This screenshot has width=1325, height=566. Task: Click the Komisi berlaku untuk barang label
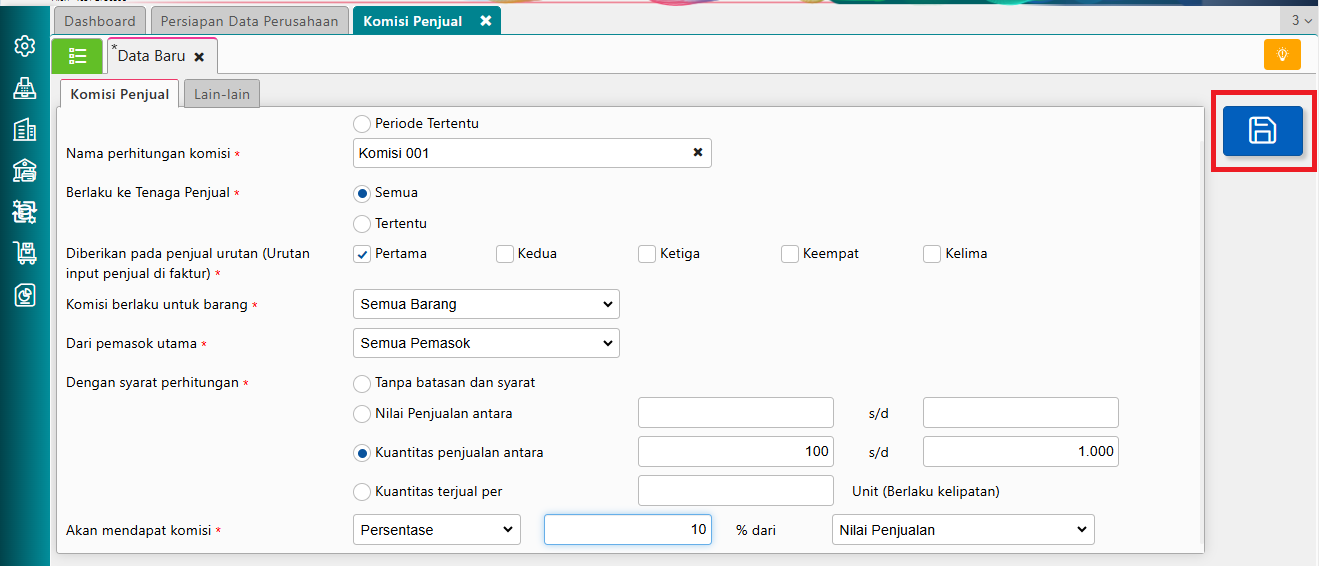coord(157,304)
